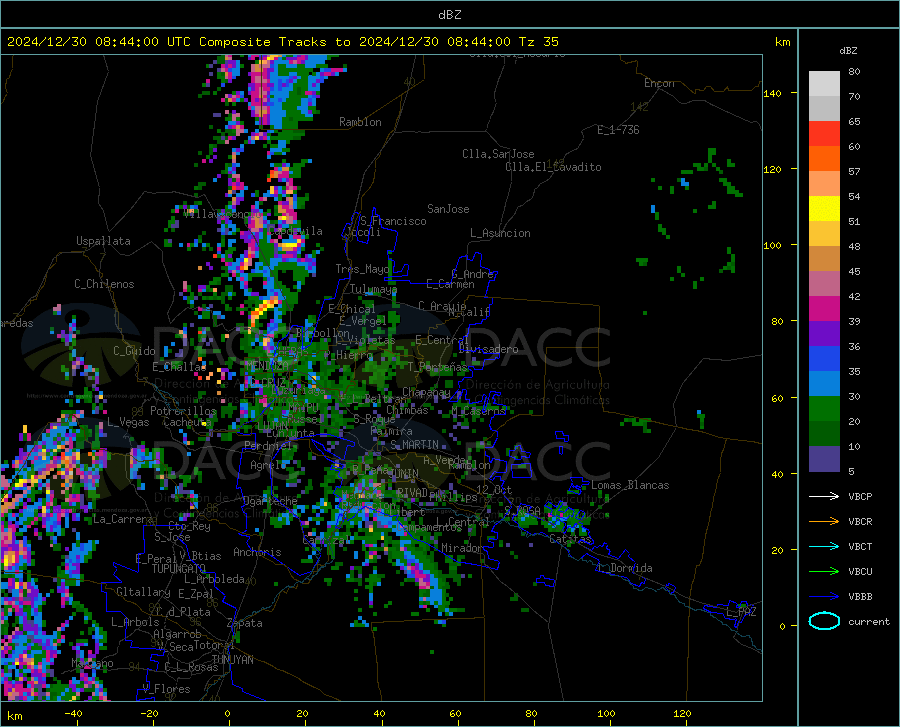This screenshot has height=727, width=900.
Task: Click the 'Gltallary' map label
Action: 143,592
